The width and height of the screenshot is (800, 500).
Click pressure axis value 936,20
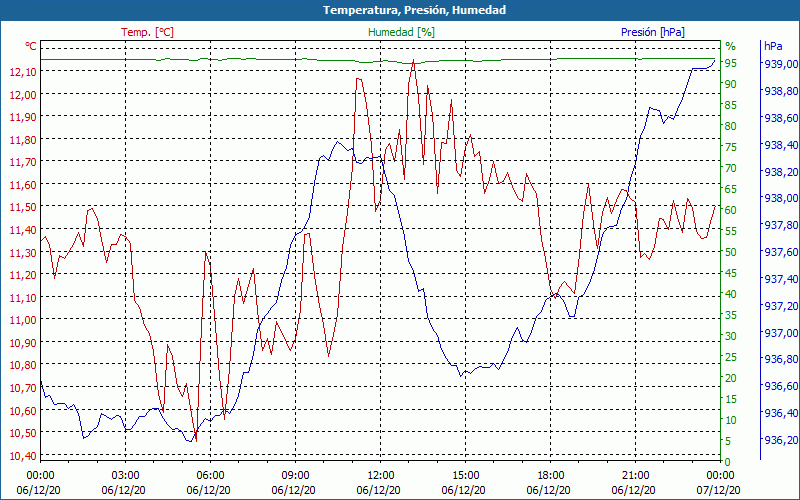tap(779, 440)
